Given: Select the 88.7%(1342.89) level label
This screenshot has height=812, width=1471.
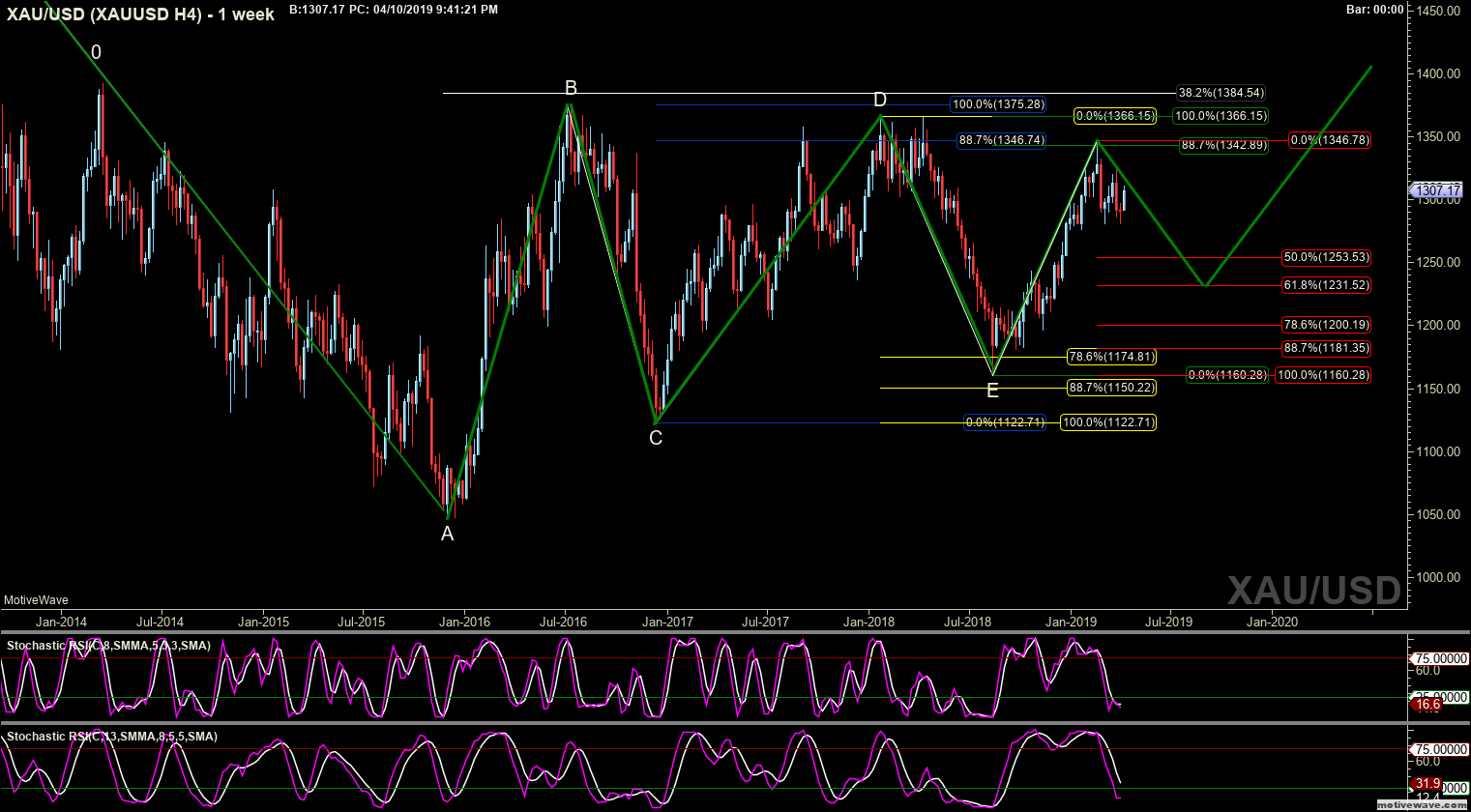Looking at the screenshot, I should [1223, 146].
